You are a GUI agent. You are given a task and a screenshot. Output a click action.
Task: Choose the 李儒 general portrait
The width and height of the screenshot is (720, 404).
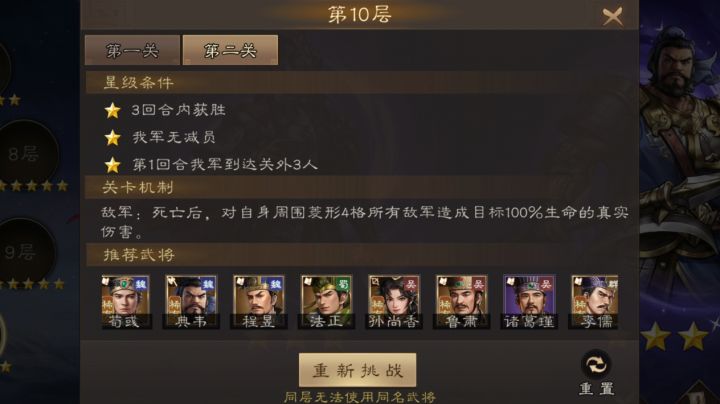pyautogui.click(x=595, y=302)
